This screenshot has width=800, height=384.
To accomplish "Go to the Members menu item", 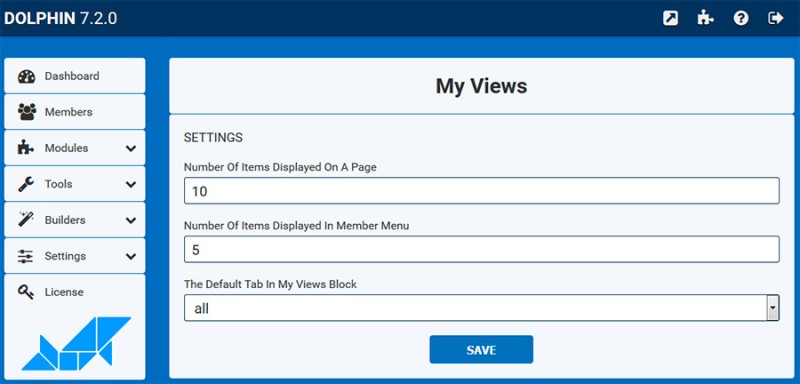I will pyautogui.click(x=74, y=112).
